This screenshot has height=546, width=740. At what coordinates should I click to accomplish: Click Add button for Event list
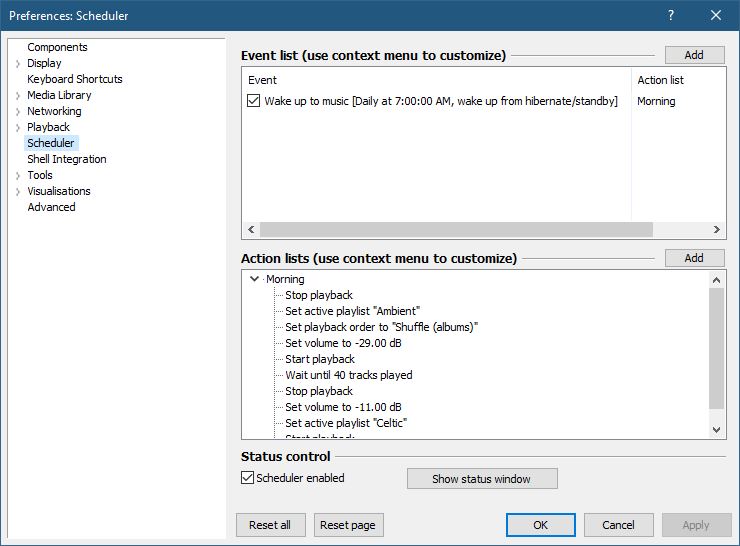(694, 55)
